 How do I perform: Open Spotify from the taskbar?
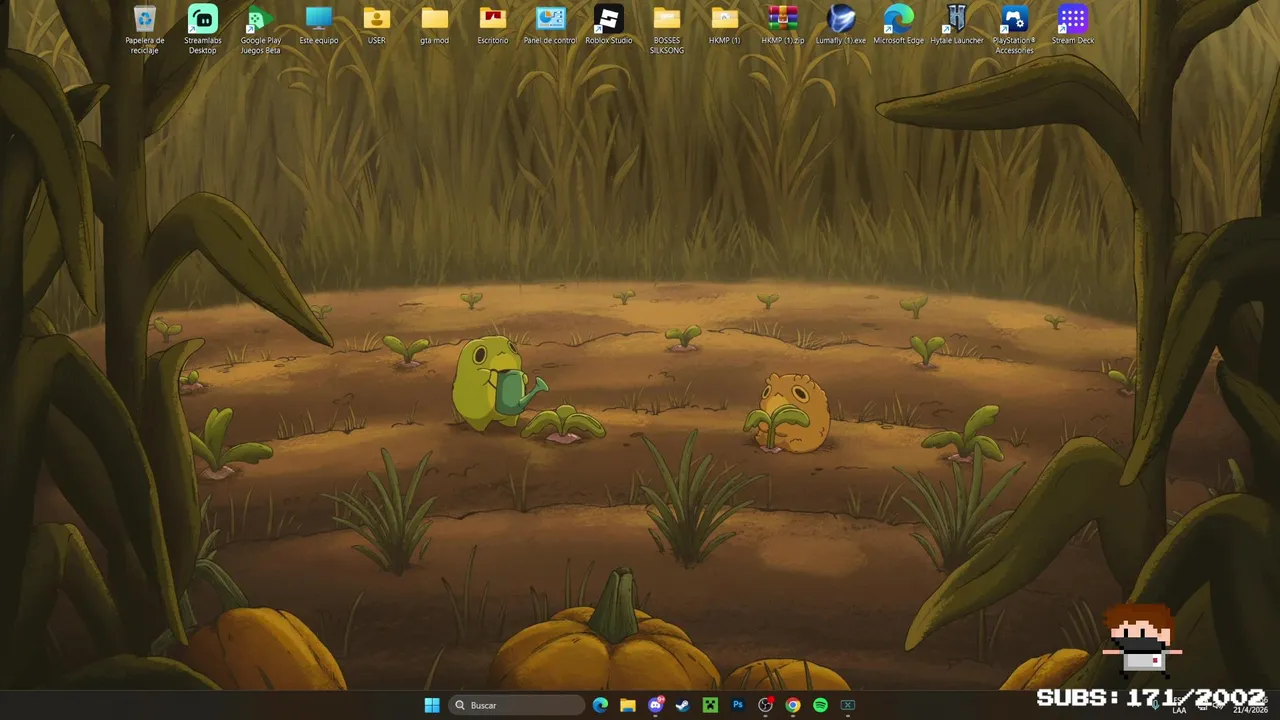point(820,705)
